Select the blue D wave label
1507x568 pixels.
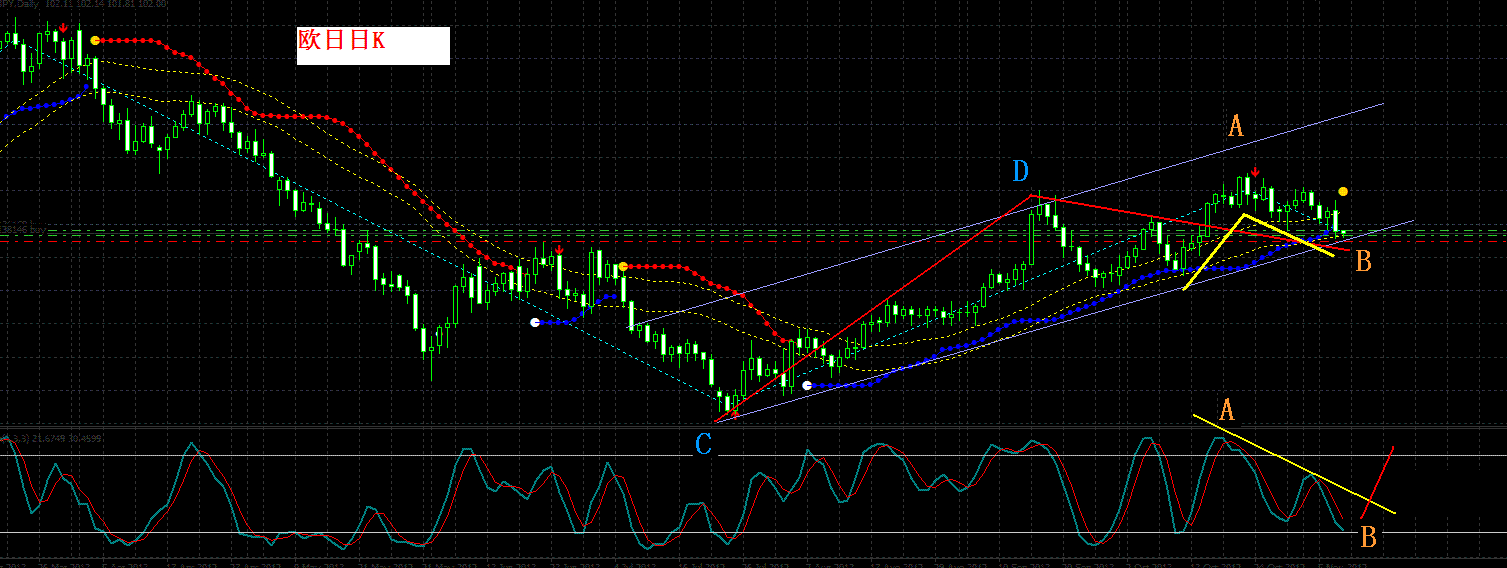tap(1020, 172)
